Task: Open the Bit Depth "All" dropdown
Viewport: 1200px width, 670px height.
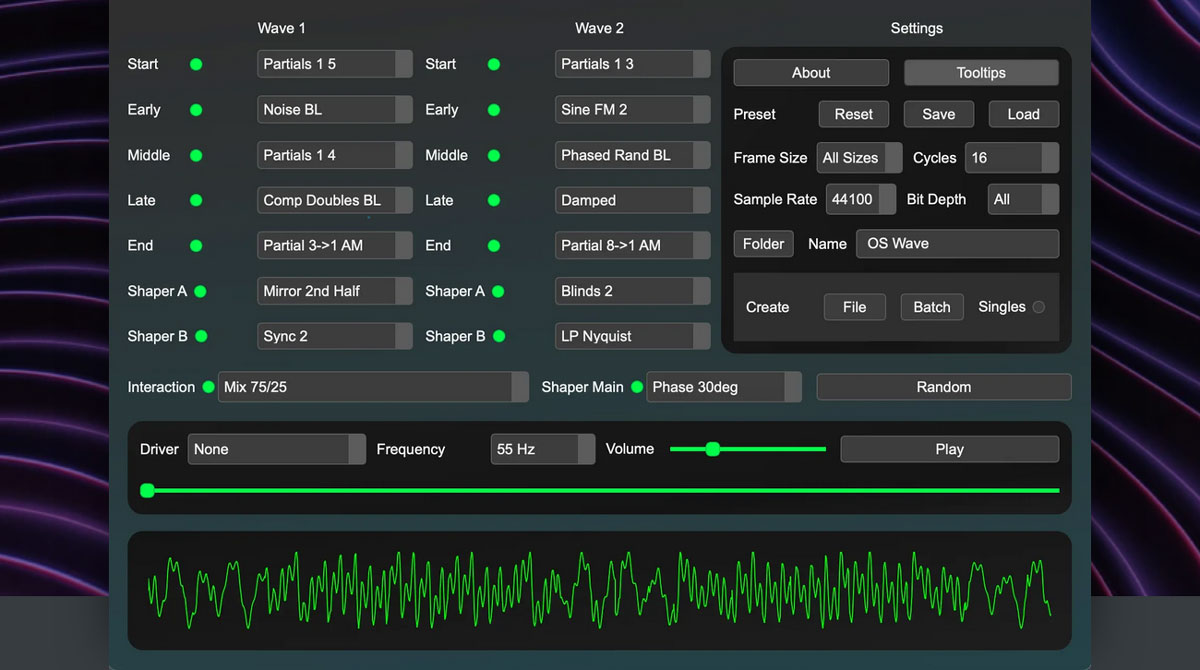Action: tap(1023, 199)
